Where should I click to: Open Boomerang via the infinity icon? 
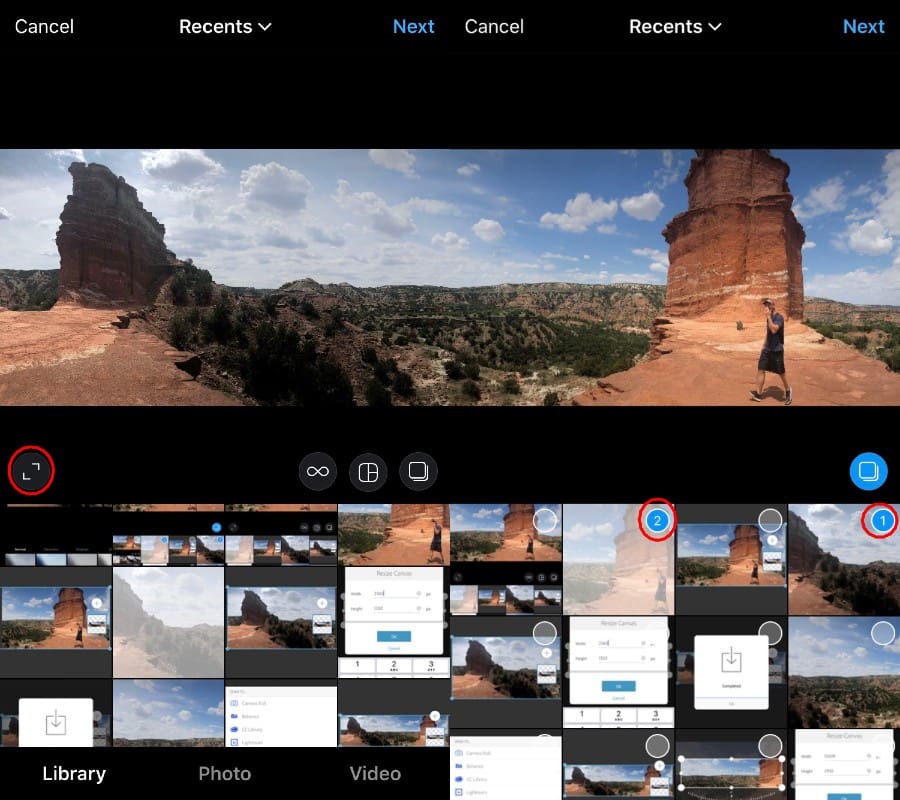pos(318,471)
